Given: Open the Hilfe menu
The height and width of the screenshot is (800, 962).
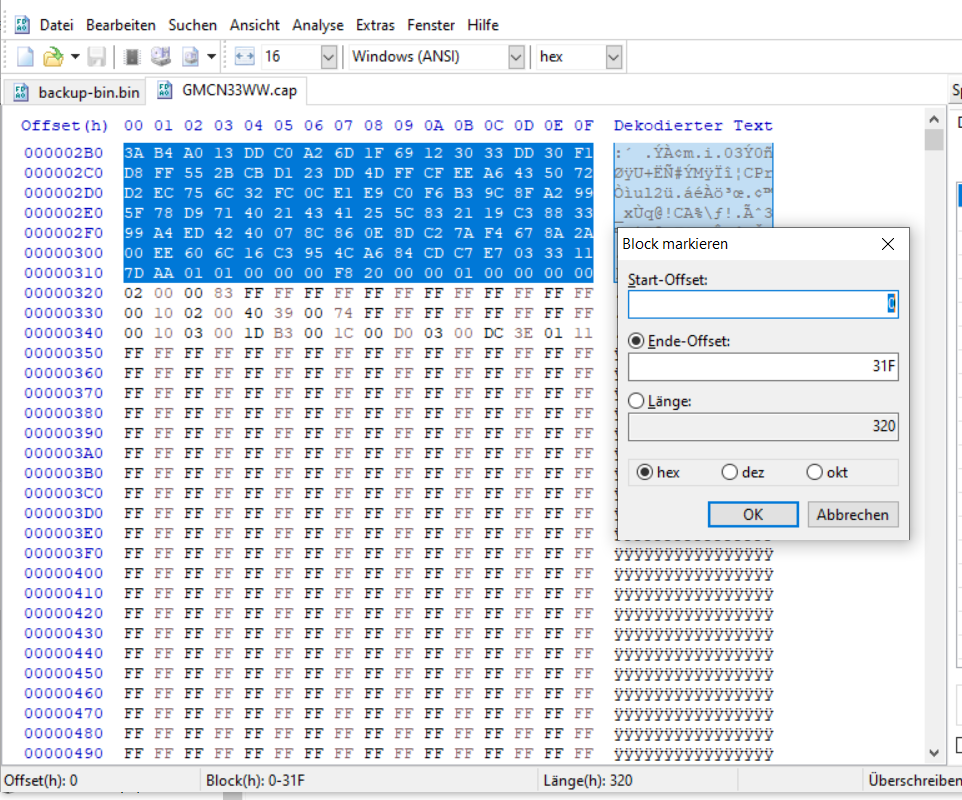Looking at the screenshot, I should [x=483, y=25].
